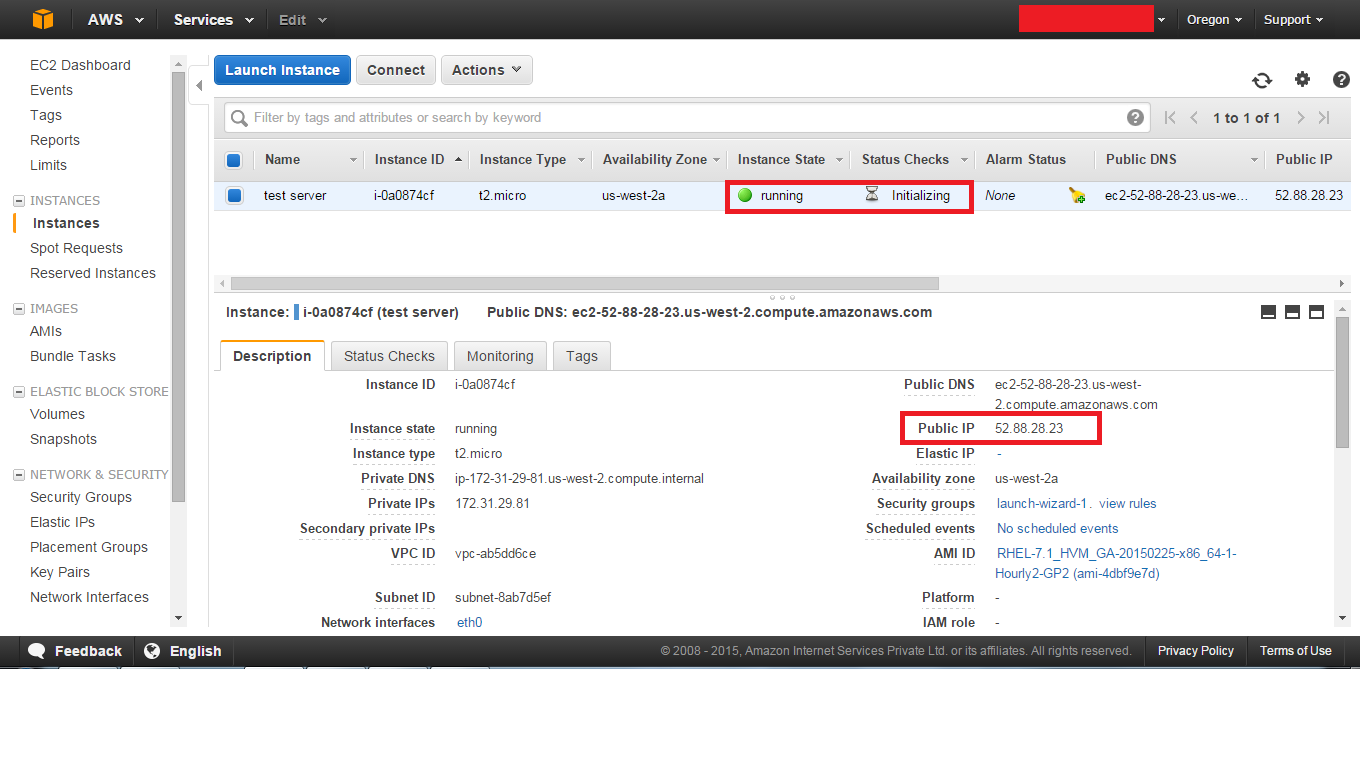
Task: Open the account name dropdown arrow
Action: [x=1161, y=20]
